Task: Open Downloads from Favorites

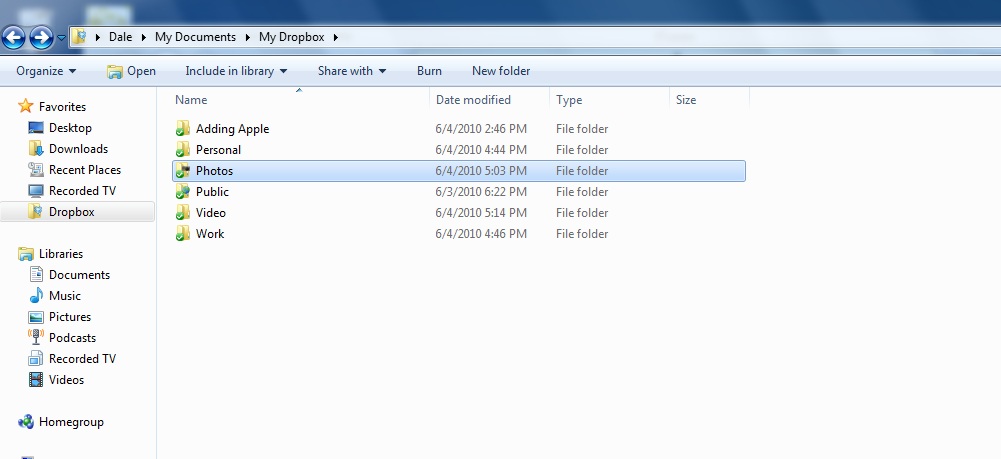Action: click(79, 149)
